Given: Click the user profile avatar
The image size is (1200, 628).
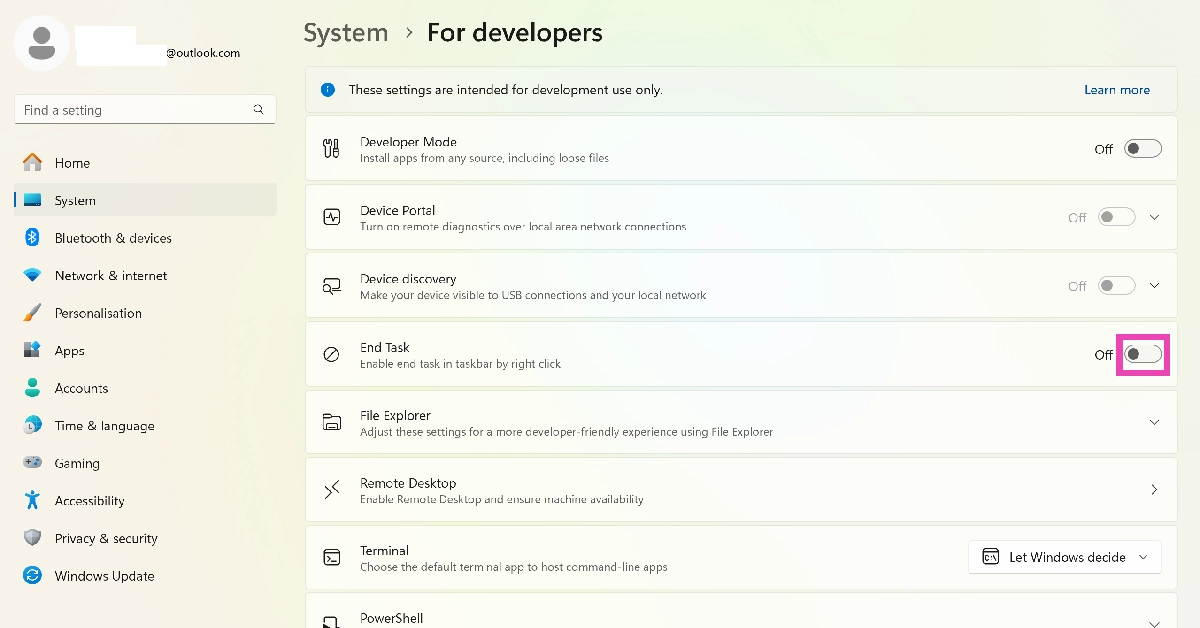Looking at the screenshot, I should coord(41,42).
